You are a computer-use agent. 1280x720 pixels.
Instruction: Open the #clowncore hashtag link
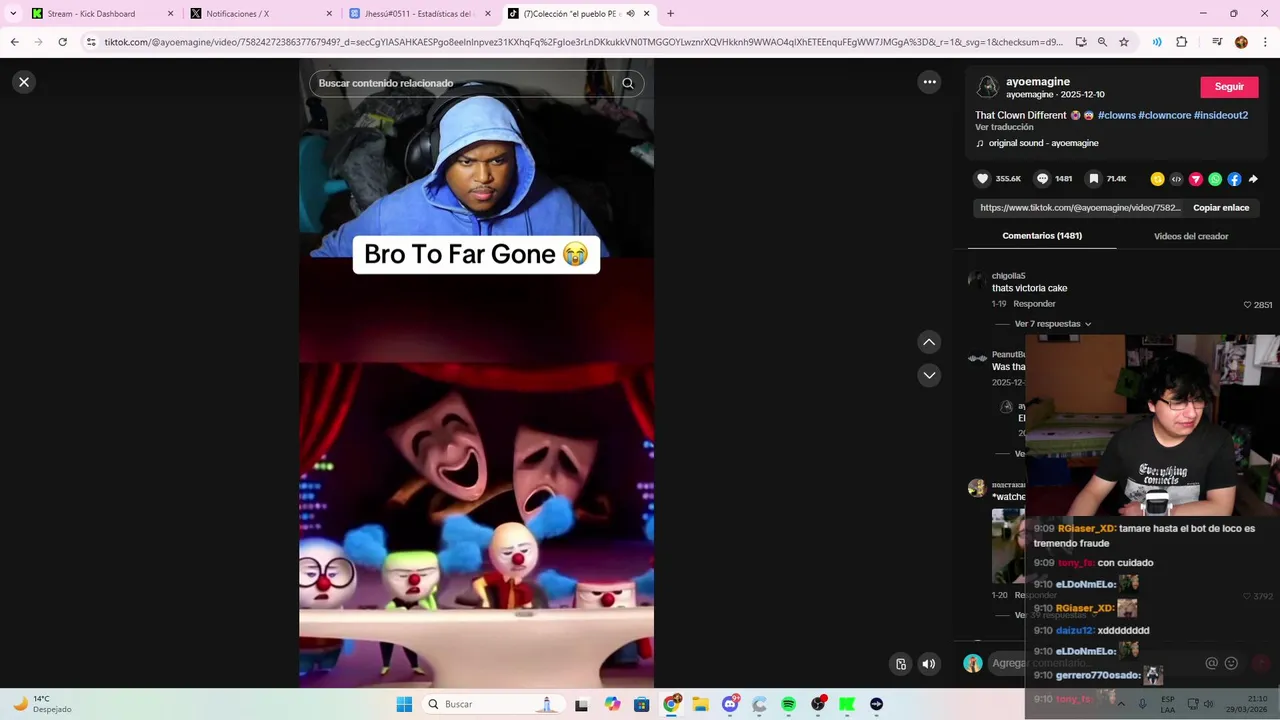click(1164, 115)
